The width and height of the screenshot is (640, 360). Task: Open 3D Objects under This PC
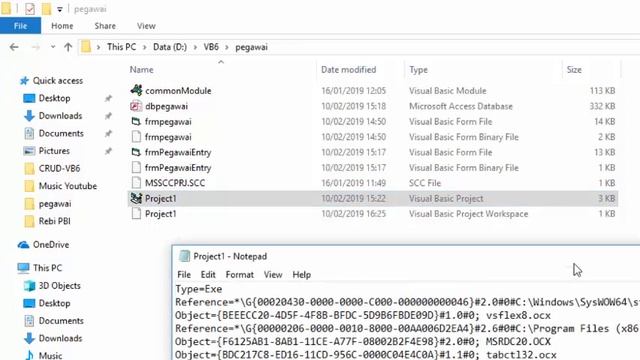[x=60, y=285]
